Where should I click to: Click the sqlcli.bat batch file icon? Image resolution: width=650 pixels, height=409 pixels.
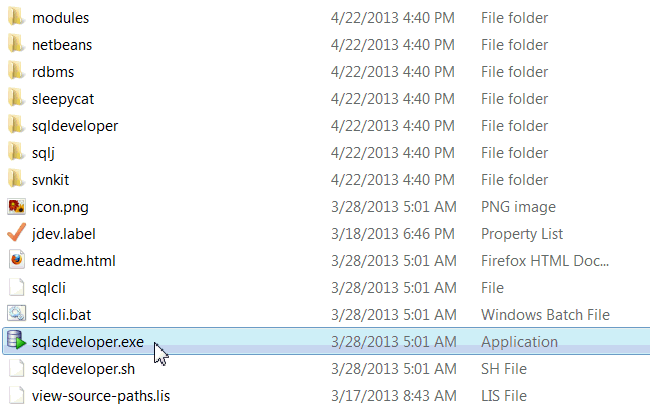tap(15, 314)
